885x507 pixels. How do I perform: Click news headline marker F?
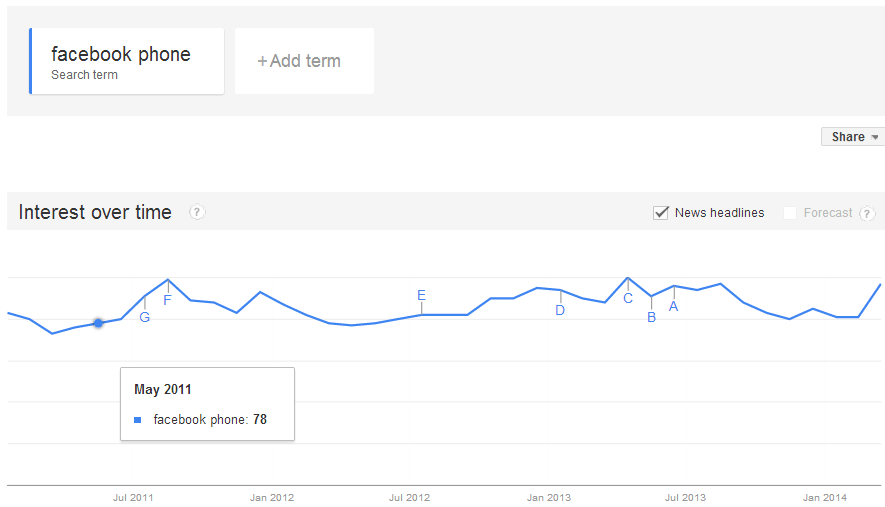coord(167,300)
